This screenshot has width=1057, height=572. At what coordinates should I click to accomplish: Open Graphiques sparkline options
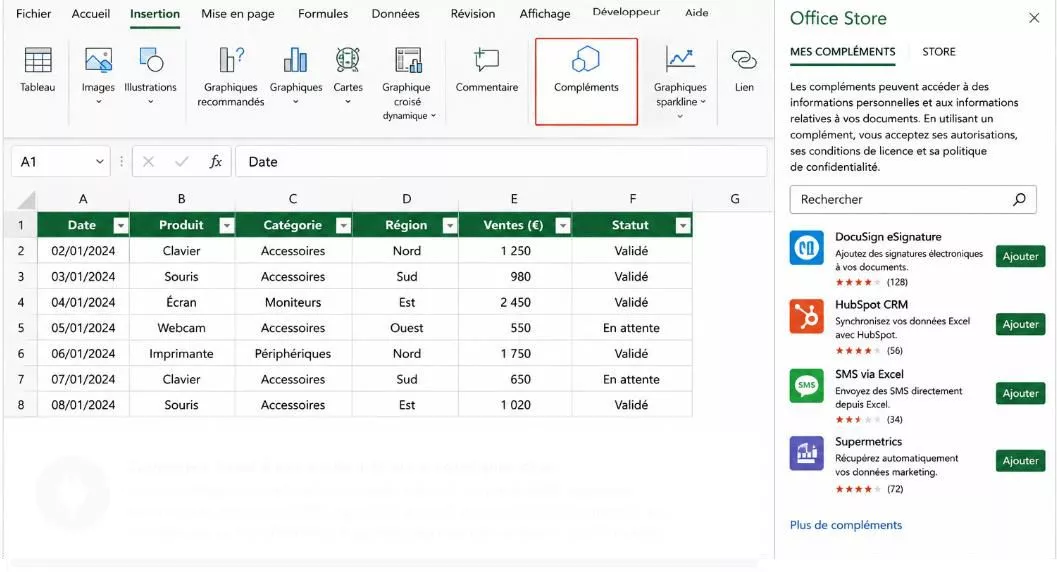[680, 82]
